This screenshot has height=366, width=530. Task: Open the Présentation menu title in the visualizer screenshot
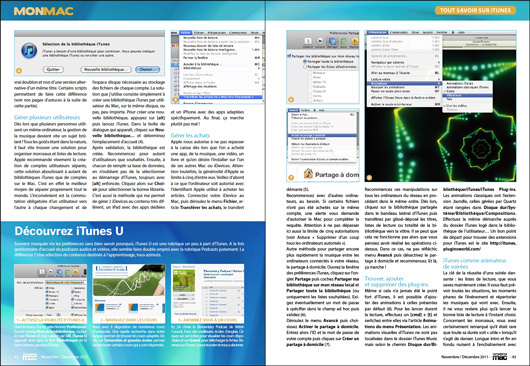[x=378, y=32]
